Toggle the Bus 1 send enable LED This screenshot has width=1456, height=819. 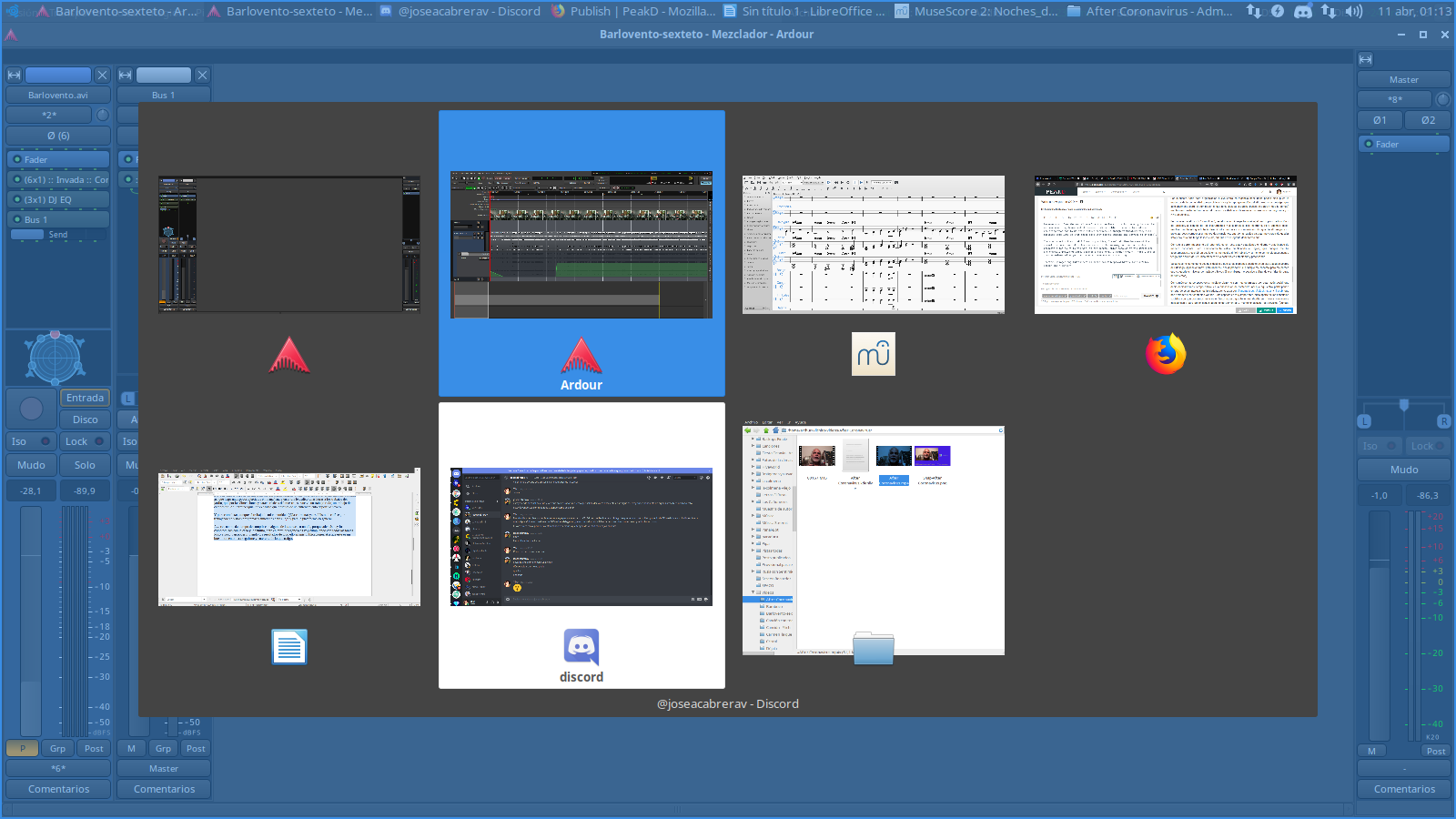pos(17,219)
